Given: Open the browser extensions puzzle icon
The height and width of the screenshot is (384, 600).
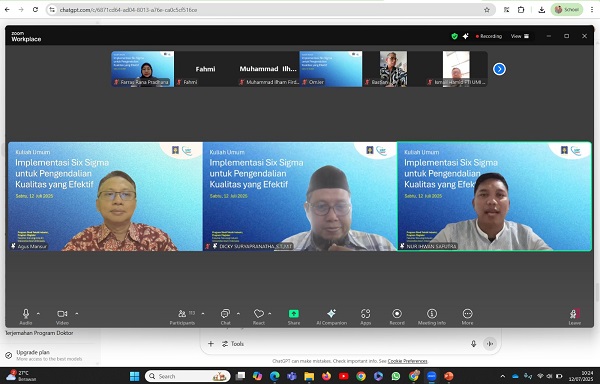Looking at the screenshot, I should [521, 10].
